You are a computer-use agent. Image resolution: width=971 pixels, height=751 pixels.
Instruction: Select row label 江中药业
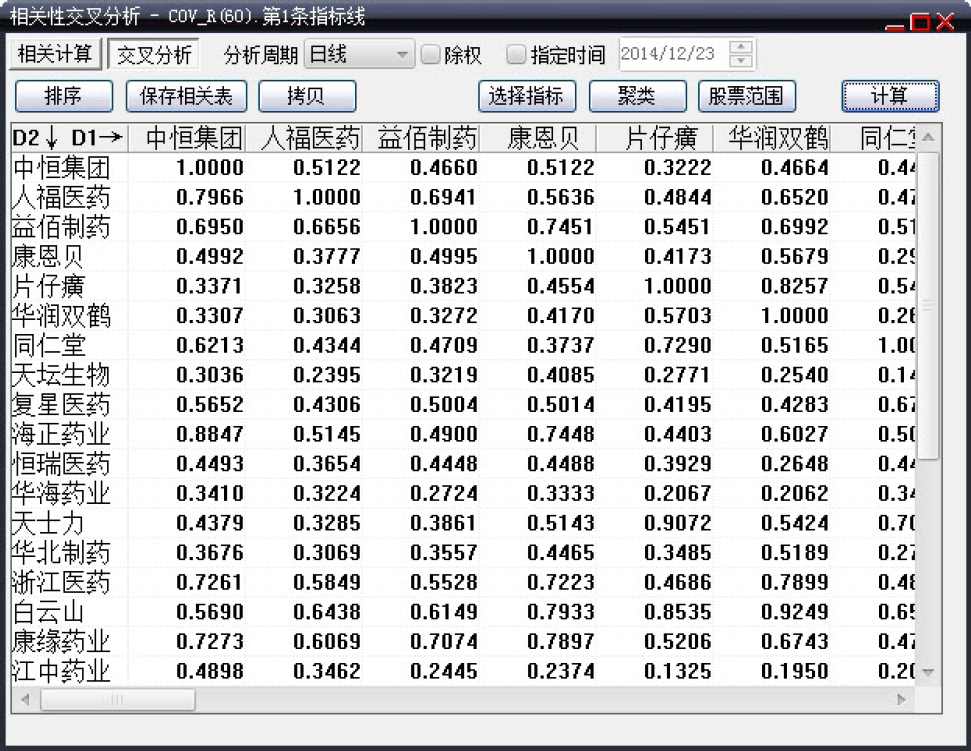point(61,671)
